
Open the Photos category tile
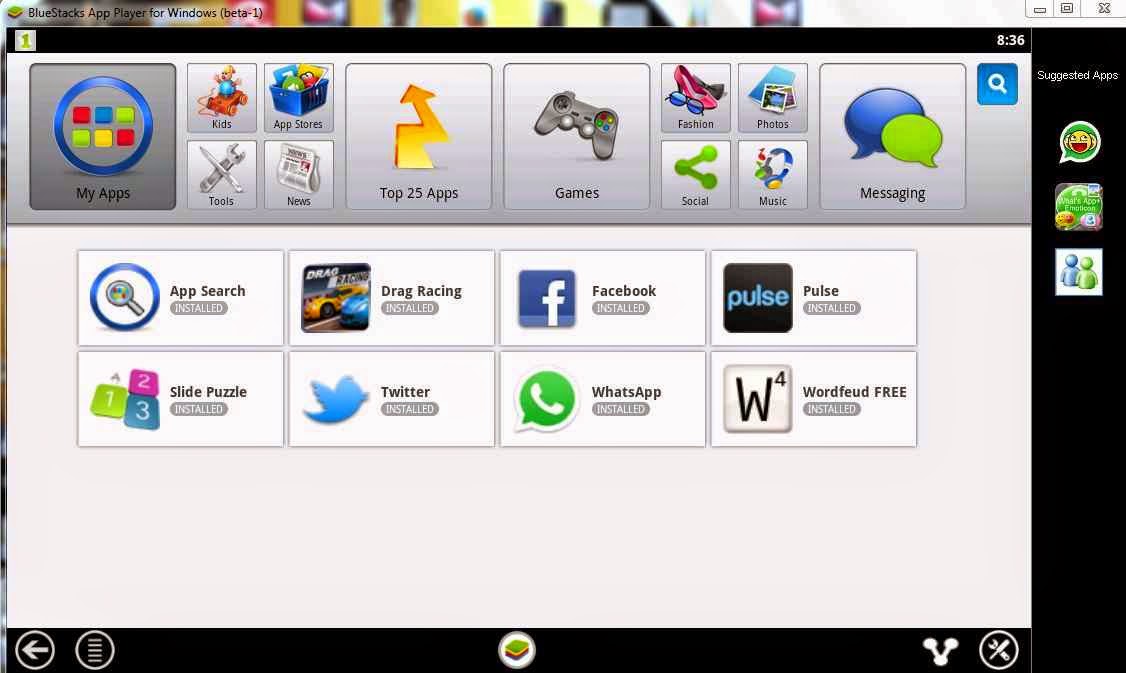(773, 98)
